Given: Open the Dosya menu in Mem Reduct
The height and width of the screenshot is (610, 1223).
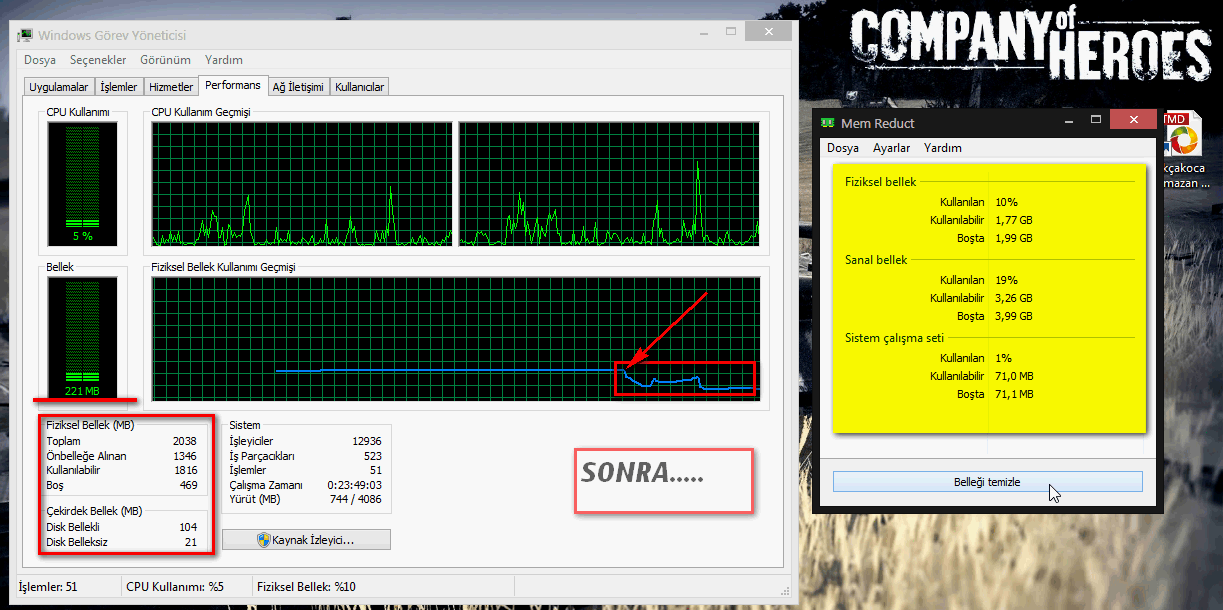Looking at the screenshot, I should point(843,148).
